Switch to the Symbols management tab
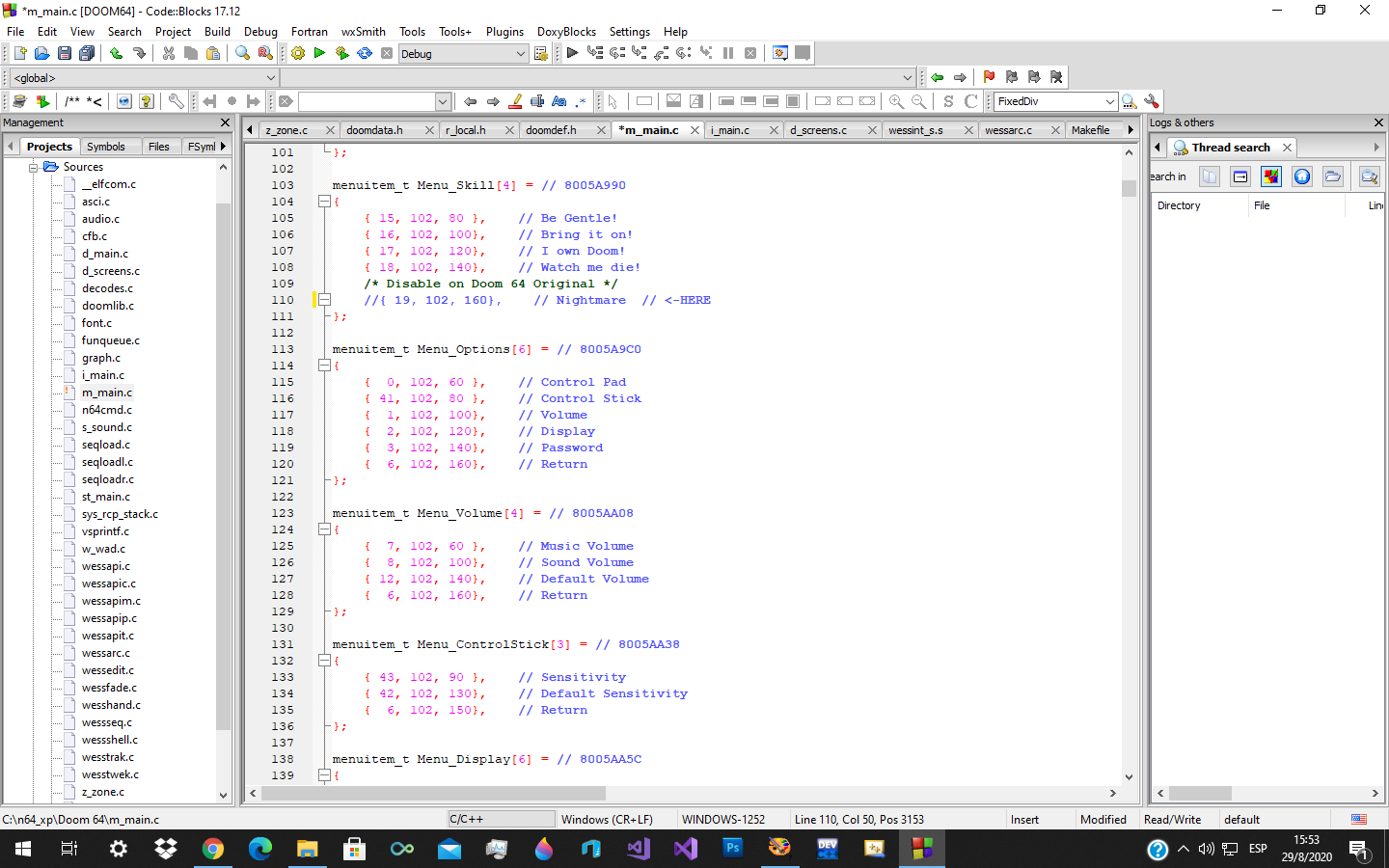This screenshot has width=1389, height=868. [x=106, y=147]
